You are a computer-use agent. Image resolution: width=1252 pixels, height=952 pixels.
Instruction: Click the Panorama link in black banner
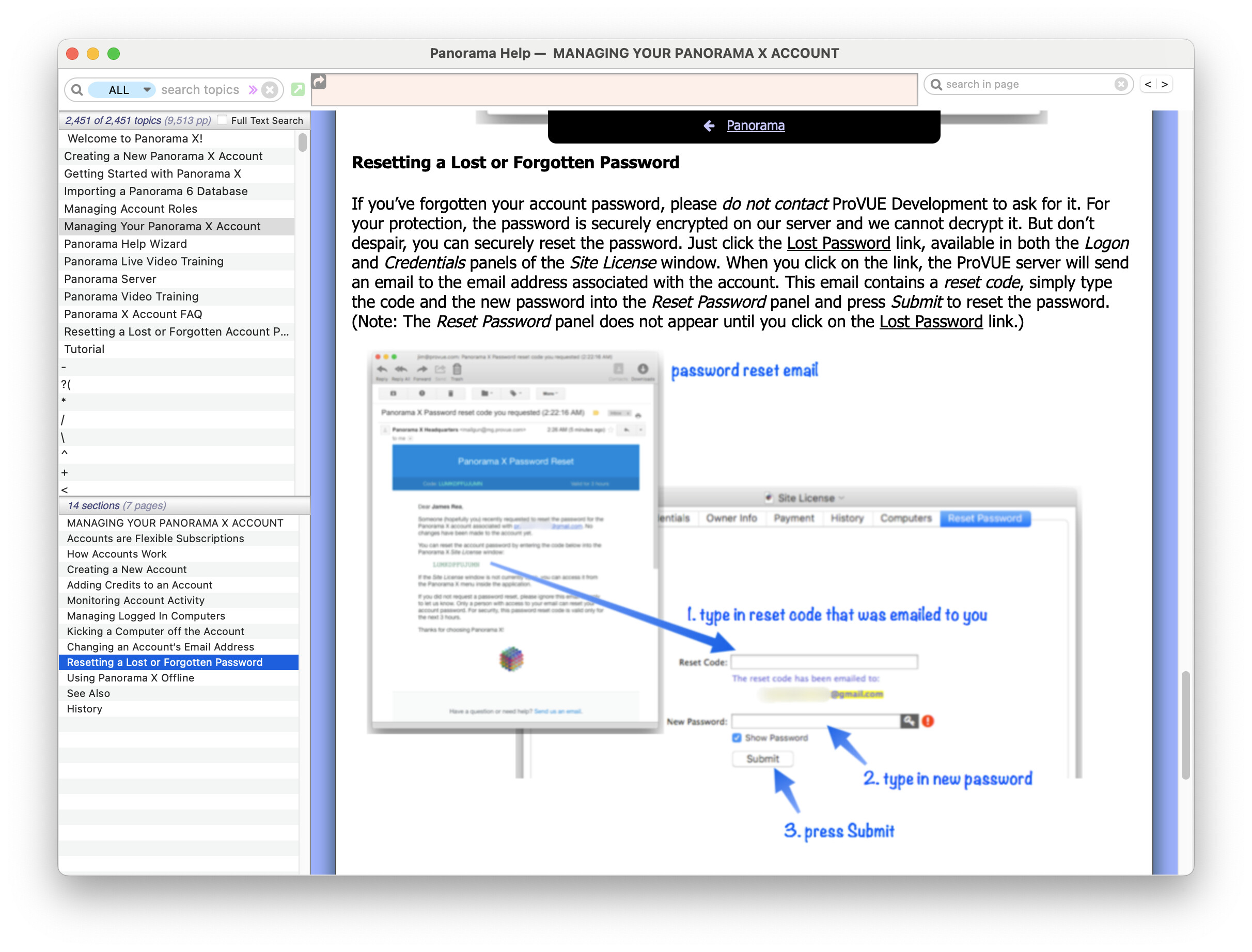(756, 126)
